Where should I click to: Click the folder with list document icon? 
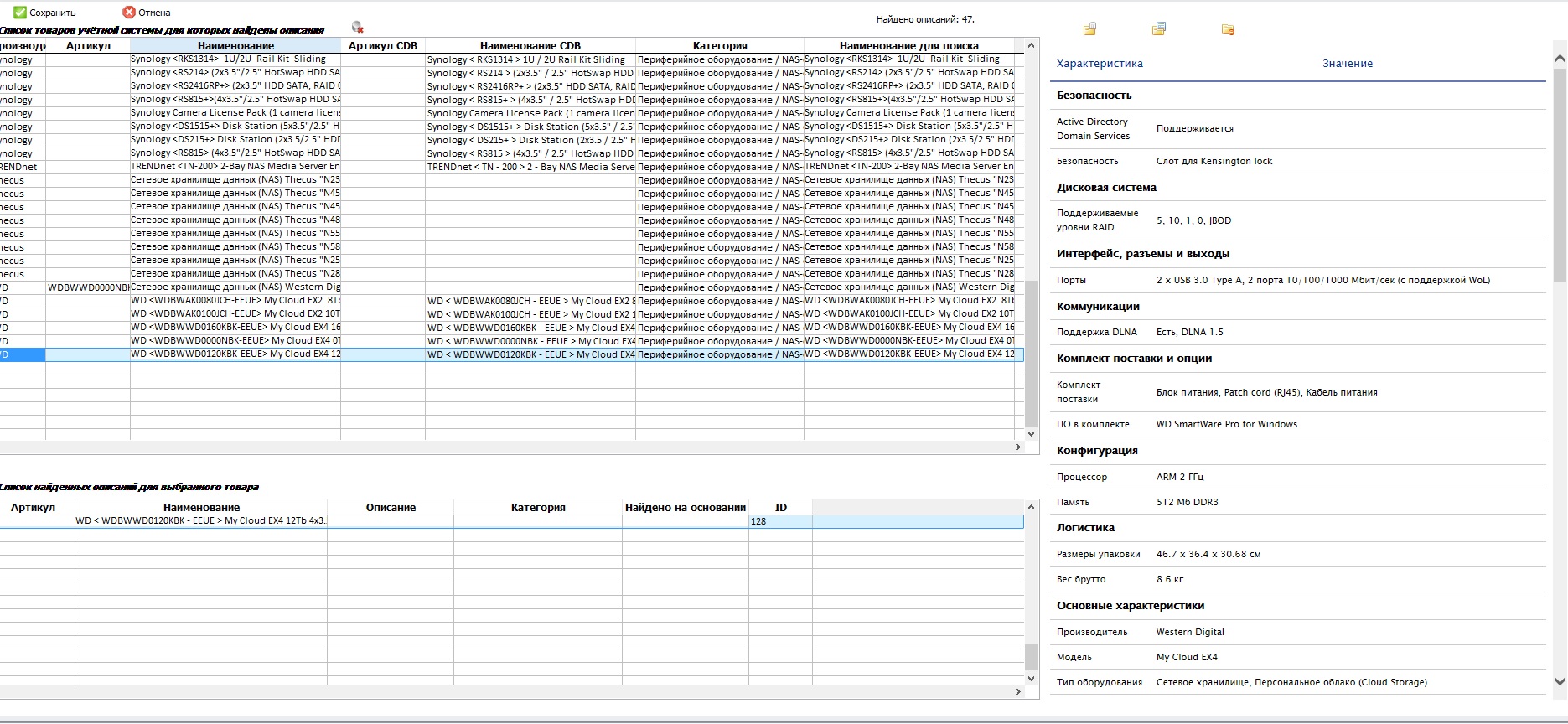coord(1159,29)
